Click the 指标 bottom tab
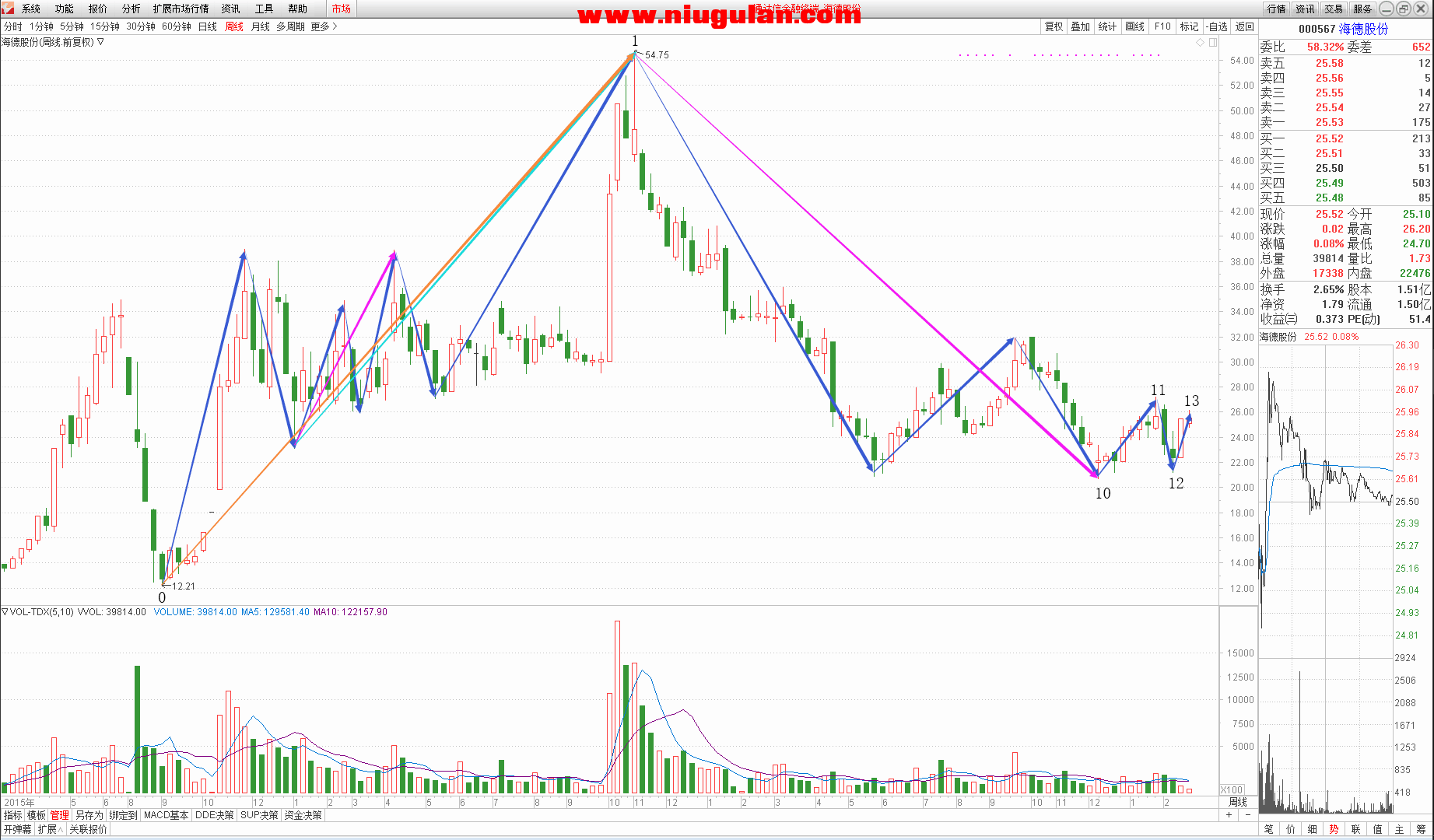The width and height of the screenshot is (1434, 840). click(x=13, y=815)
